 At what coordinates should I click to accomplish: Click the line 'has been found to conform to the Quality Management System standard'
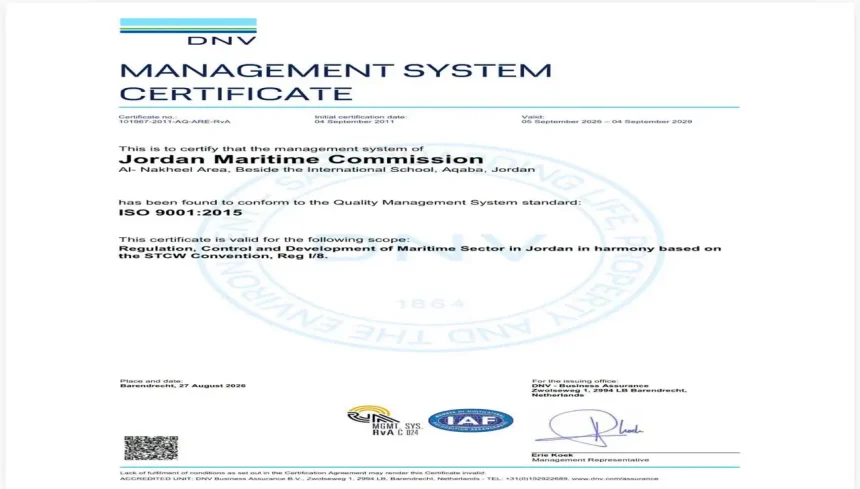click(349, 202)
